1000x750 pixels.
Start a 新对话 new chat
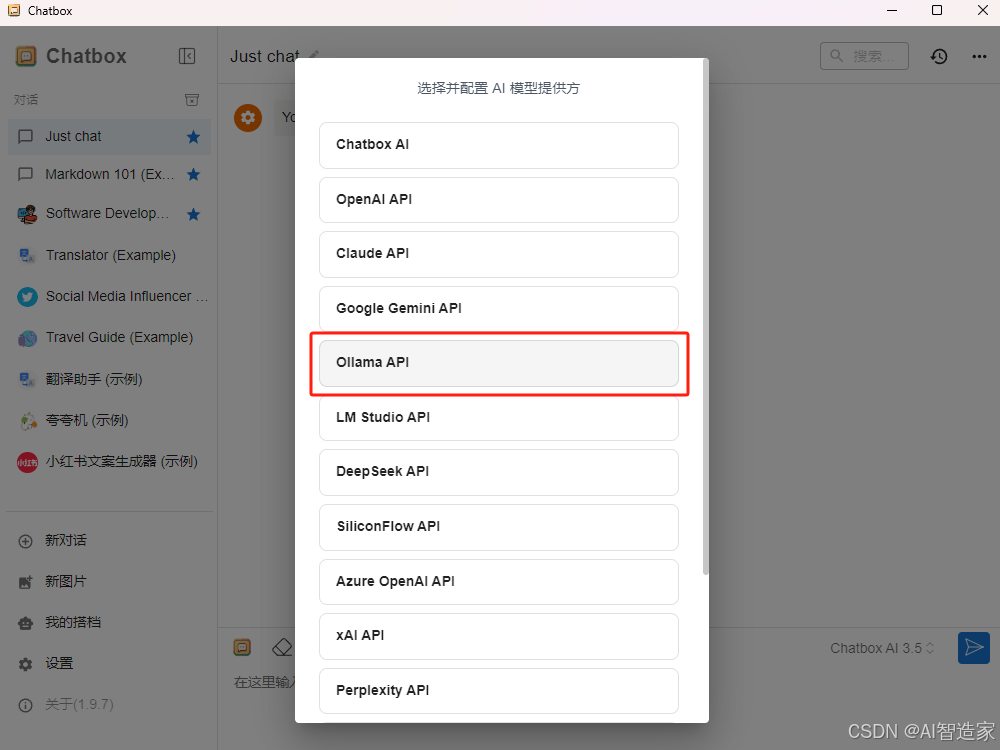[x=109, y=541]
